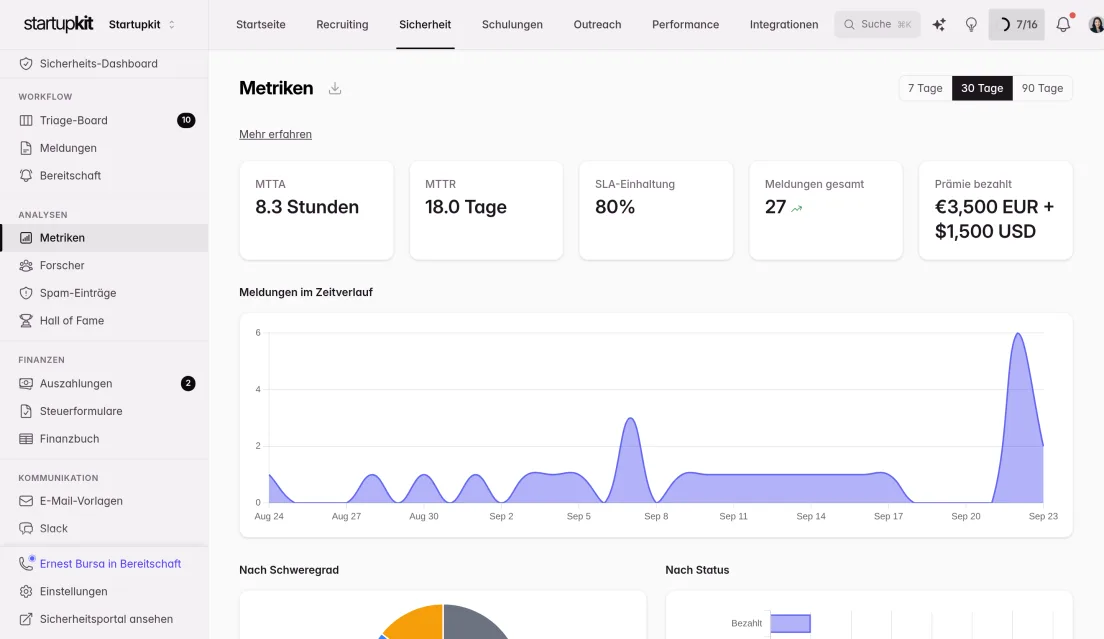Click the Metriken chart icon in sidebar
The image size is (1104, 639).
point(26,238)
